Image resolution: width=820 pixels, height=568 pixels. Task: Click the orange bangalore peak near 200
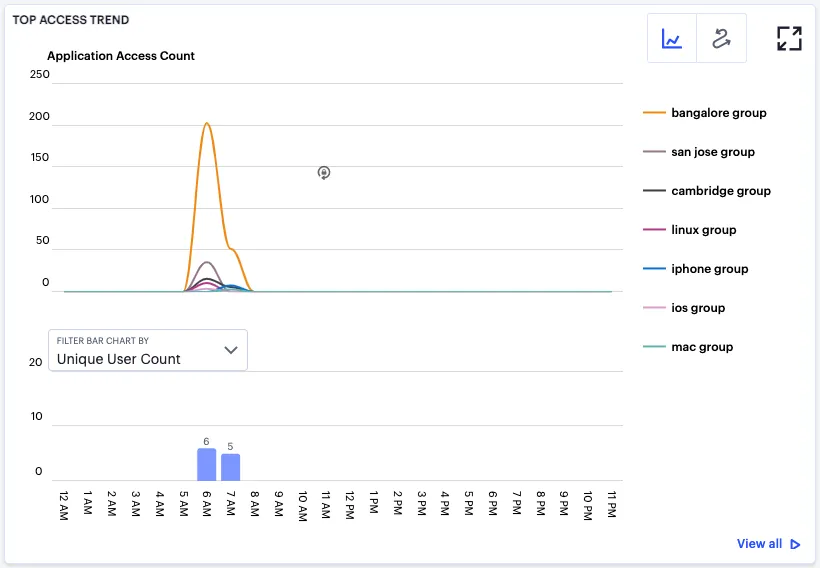click(x=207, y=123)
